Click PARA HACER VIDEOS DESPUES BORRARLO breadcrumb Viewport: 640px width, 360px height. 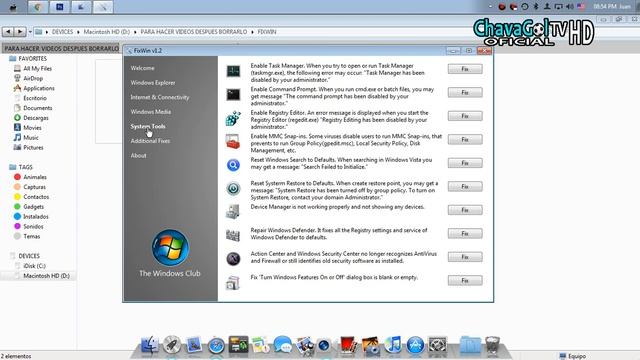[193, 32]
